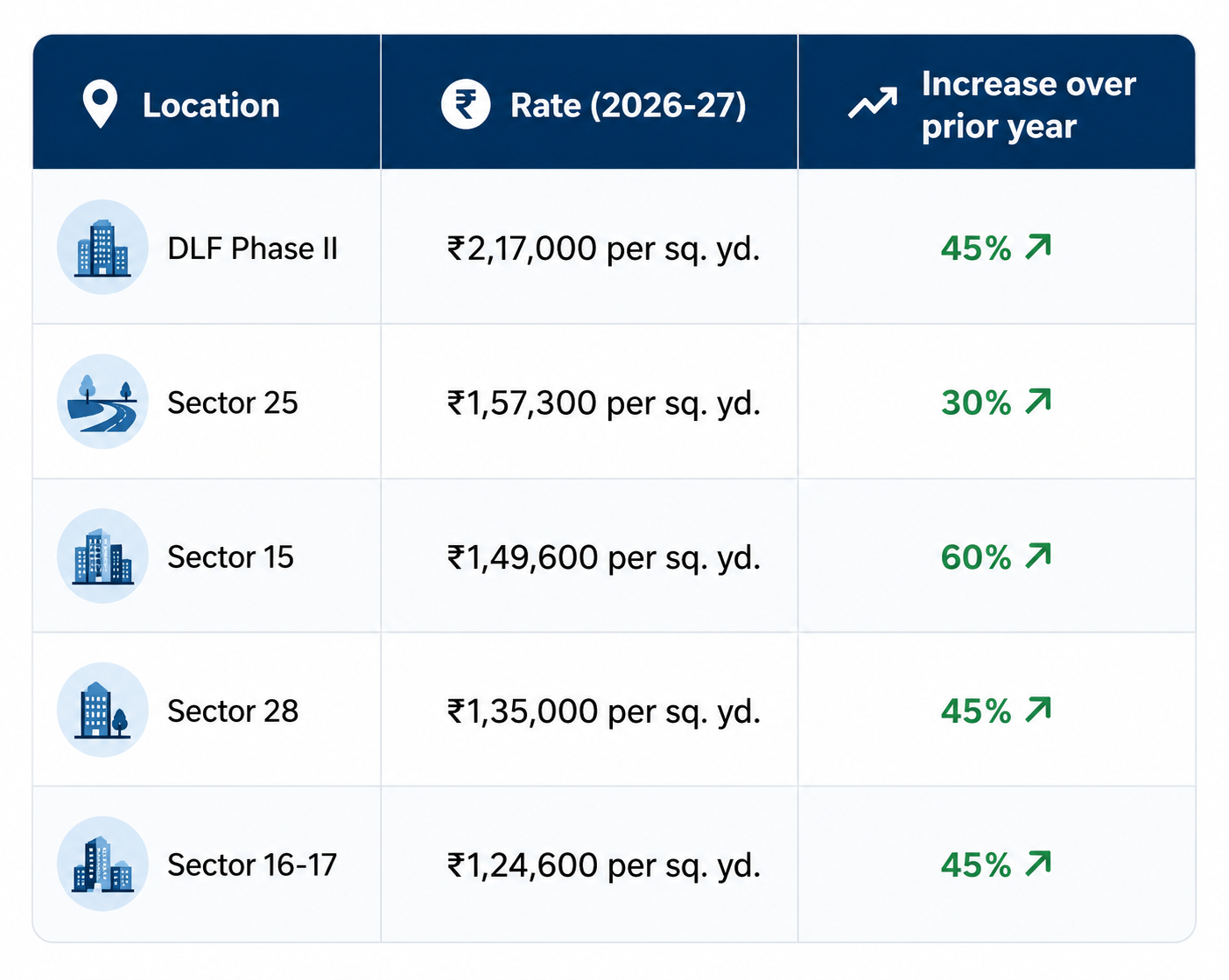Click the Sector 16-17 towers icon
Screen dimensions: 1229x980
[x=102, y=864]
